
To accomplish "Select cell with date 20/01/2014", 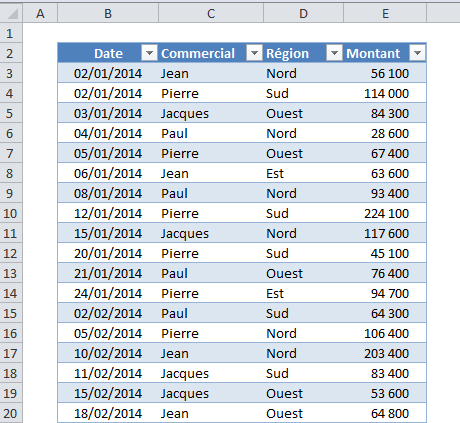I will [x=108, y=253].
